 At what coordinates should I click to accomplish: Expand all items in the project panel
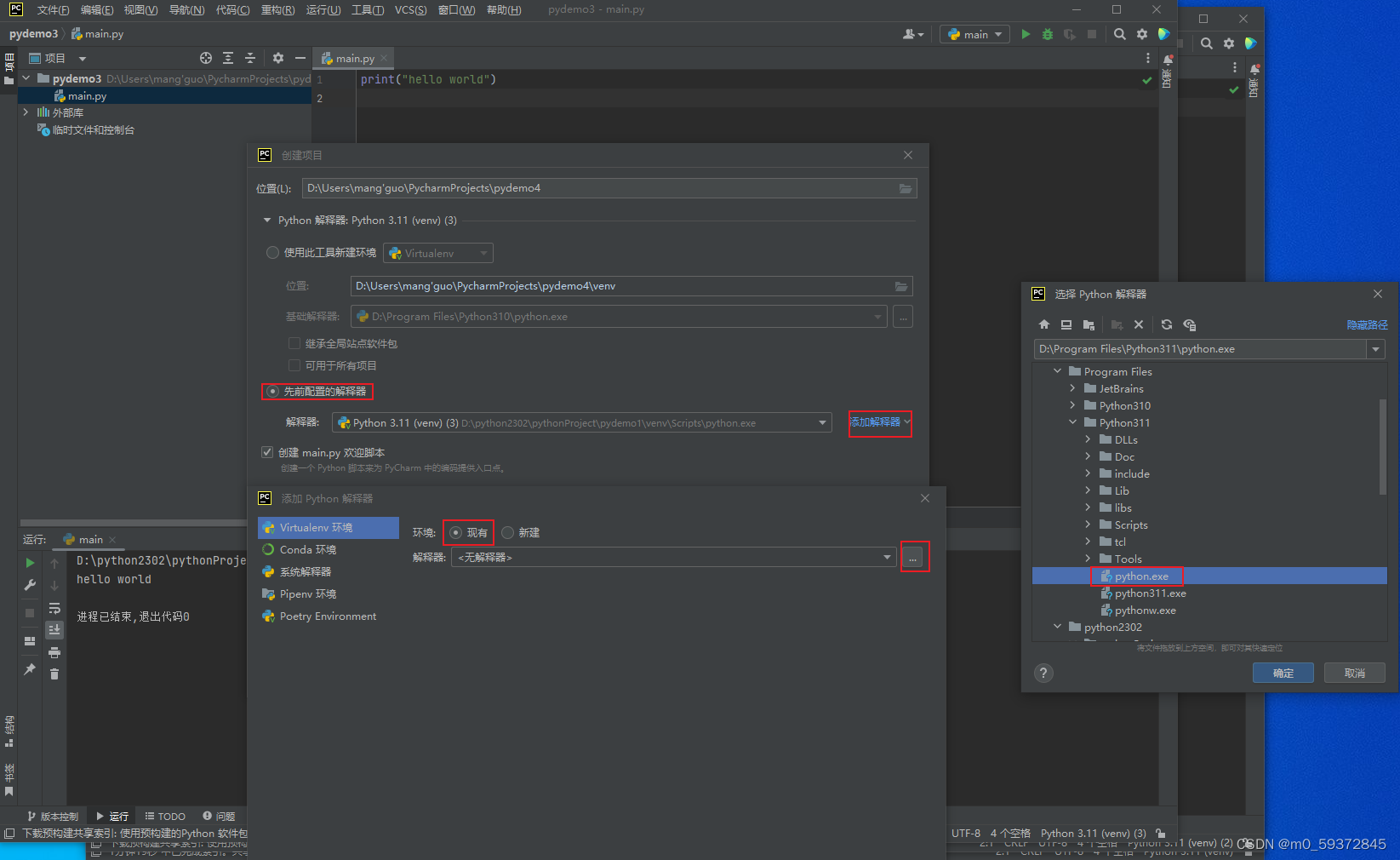click(x=228, y=58)
